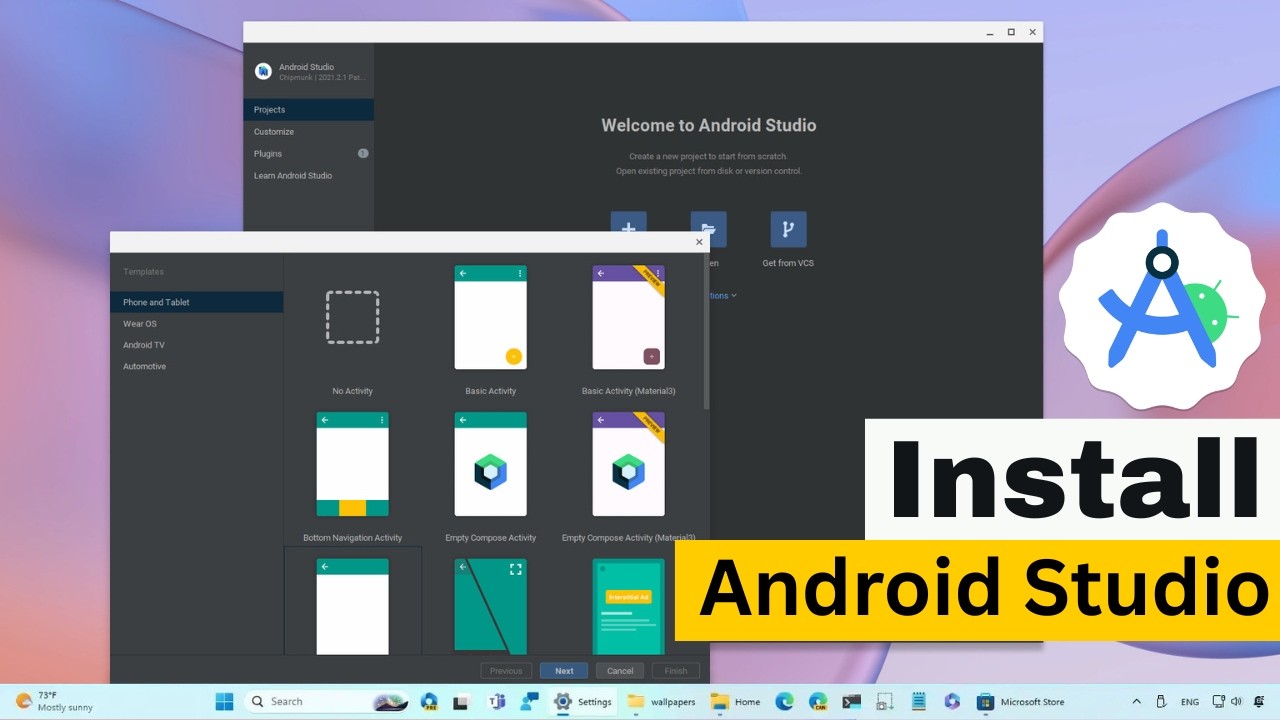Open the Plugins notification badge
Viewport: 1280px width, 720px height.
pos(363,153)
